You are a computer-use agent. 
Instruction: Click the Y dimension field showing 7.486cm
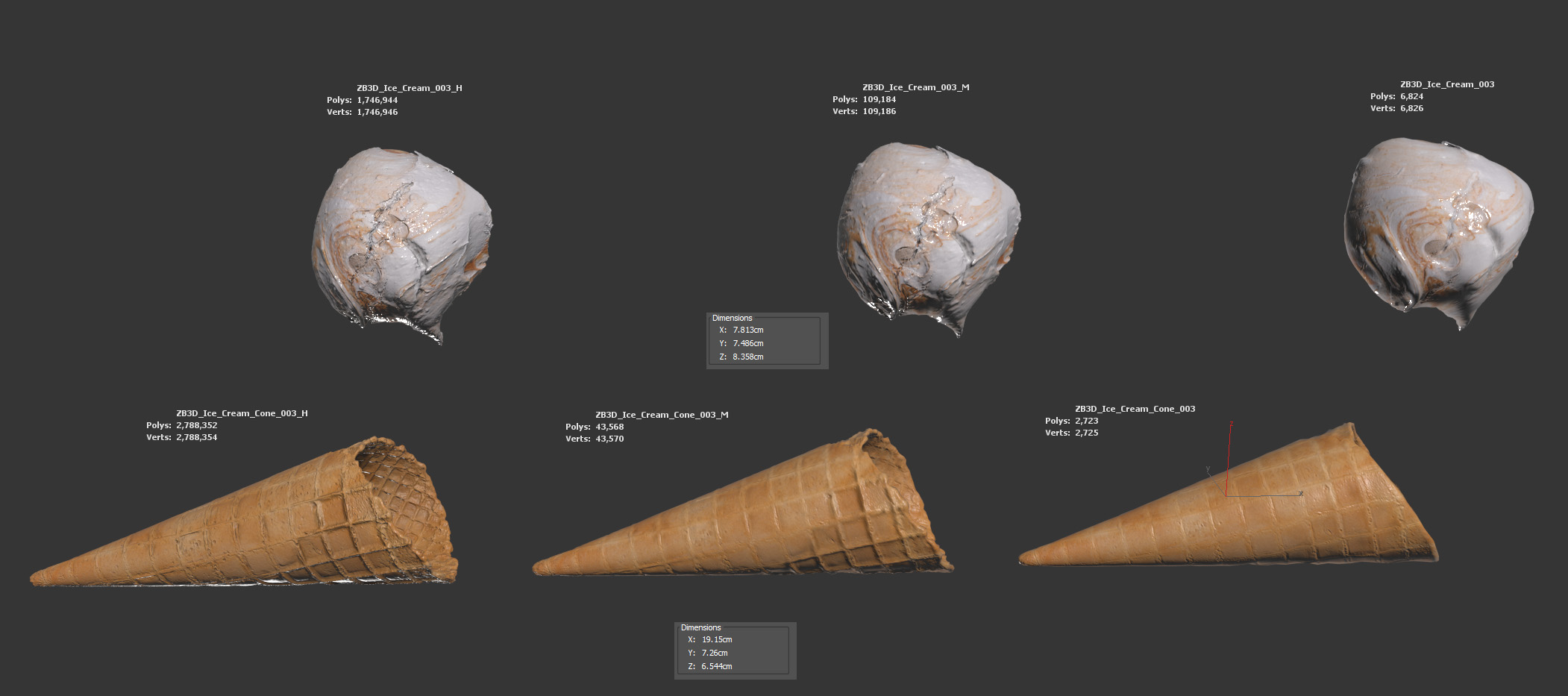pos(747,343)
